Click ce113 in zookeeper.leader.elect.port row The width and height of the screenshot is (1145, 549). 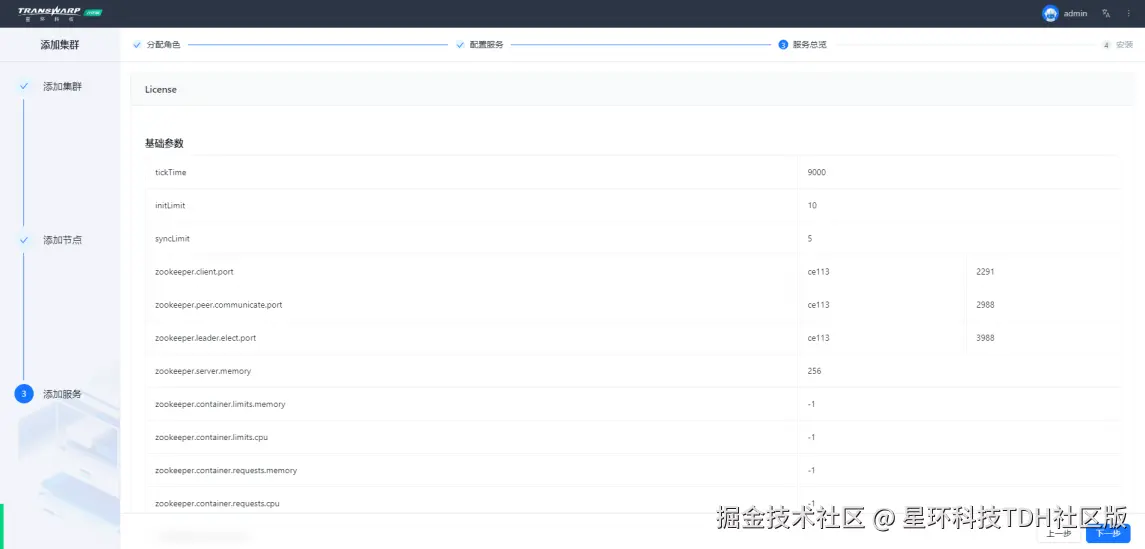pyautogui.click(x=819, y=338)
